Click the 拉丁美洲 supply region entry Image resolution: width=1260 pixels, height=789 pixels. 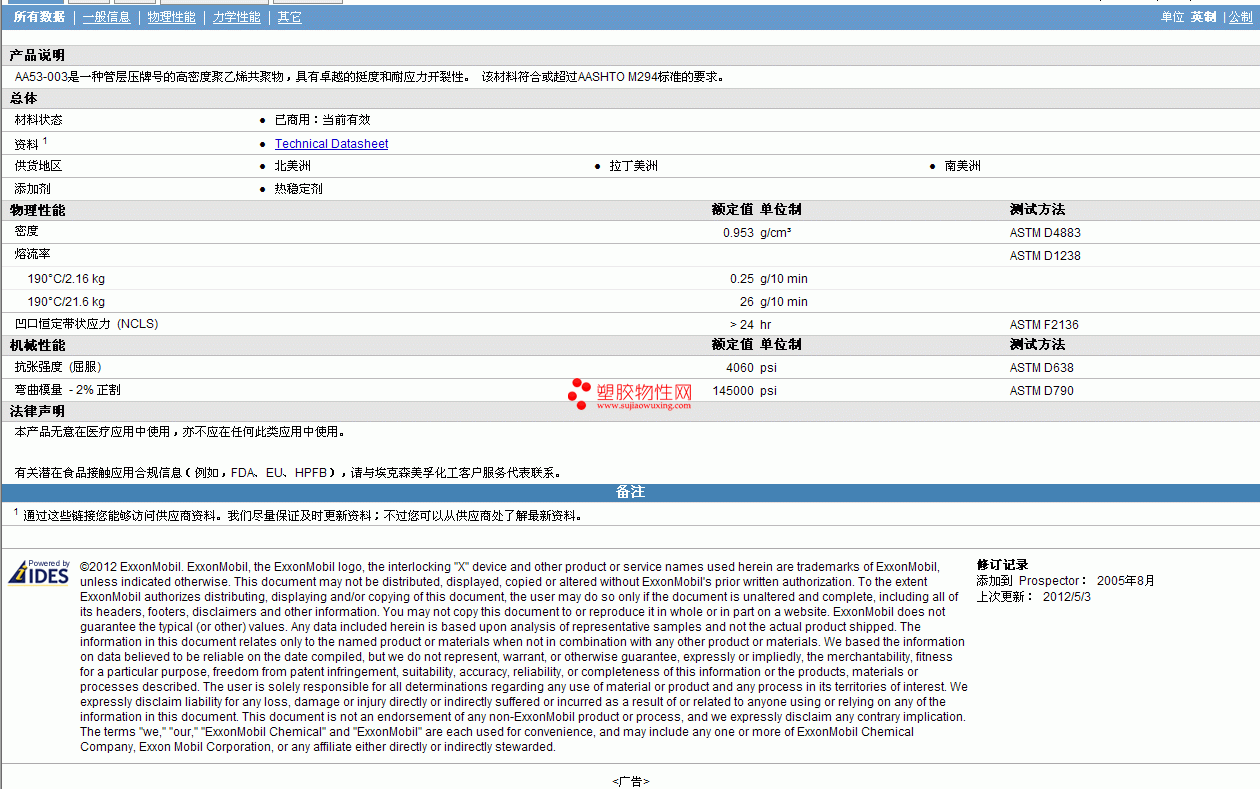tap(634, 166)
